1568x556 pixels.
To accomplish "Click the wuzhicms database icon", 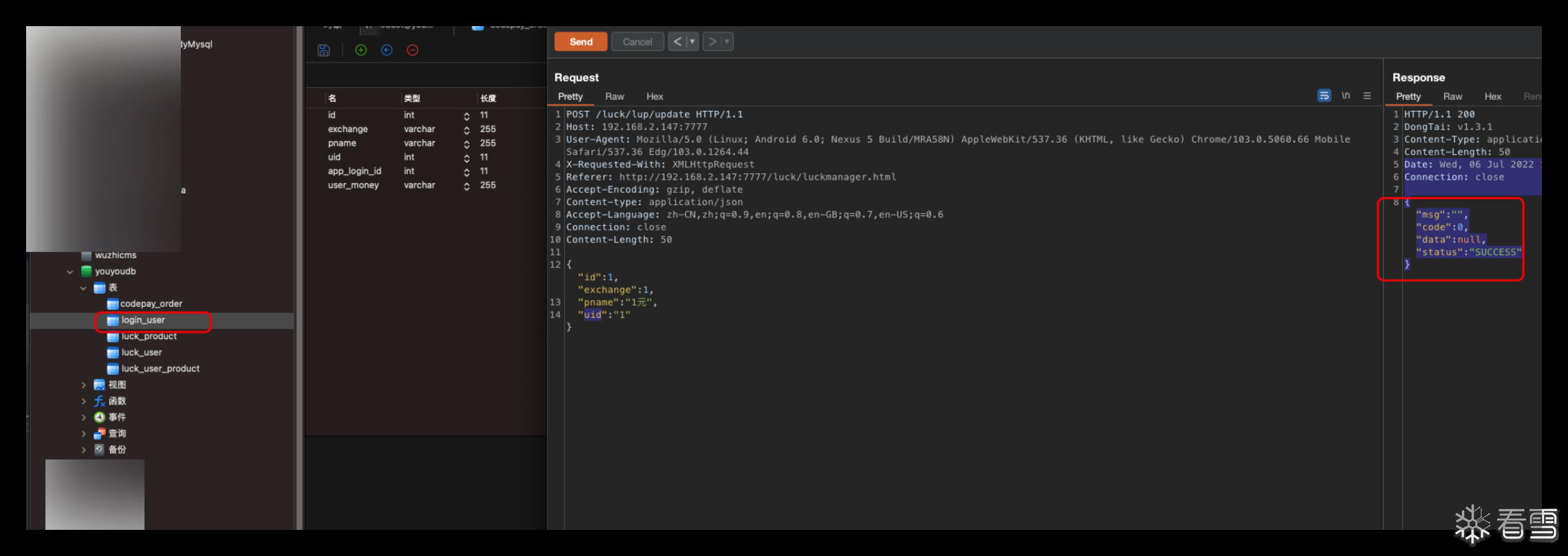I will (x=87, y=255).
